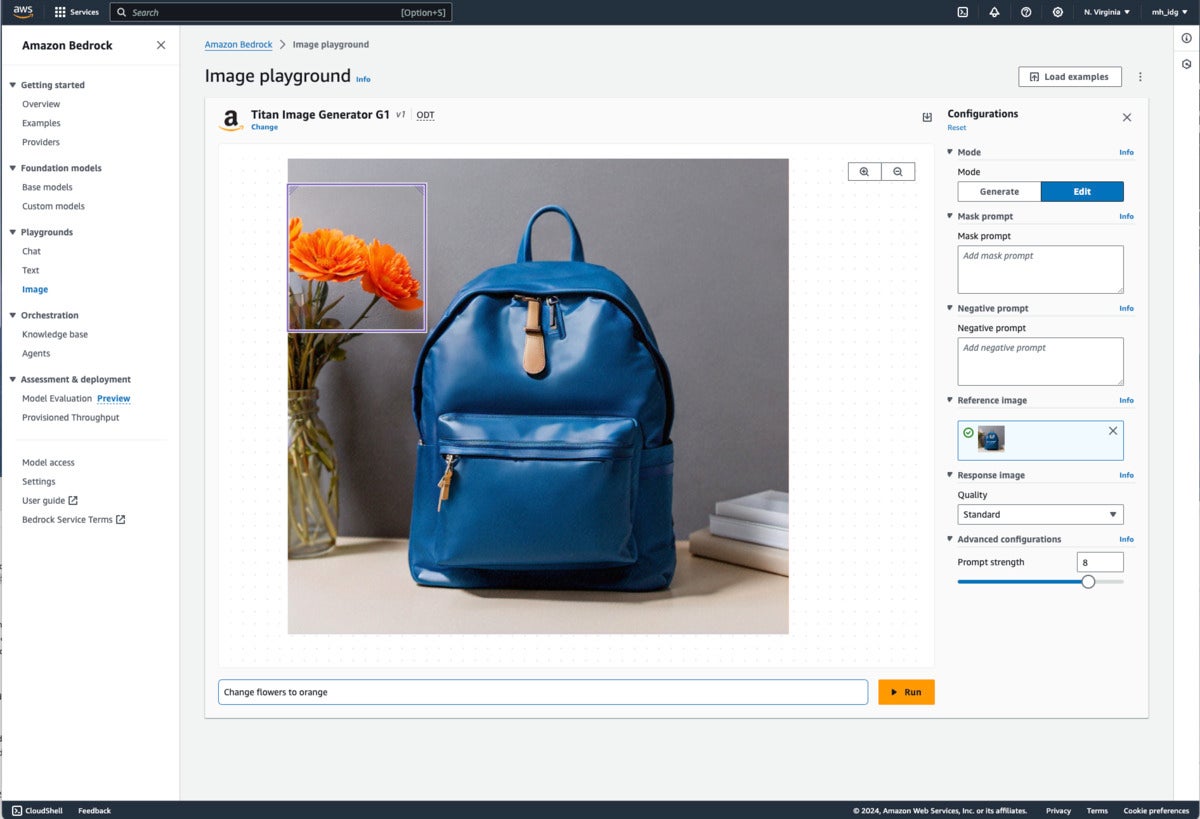Collapse the Reference image section
Screen dimensions: 1200x819
950,400
